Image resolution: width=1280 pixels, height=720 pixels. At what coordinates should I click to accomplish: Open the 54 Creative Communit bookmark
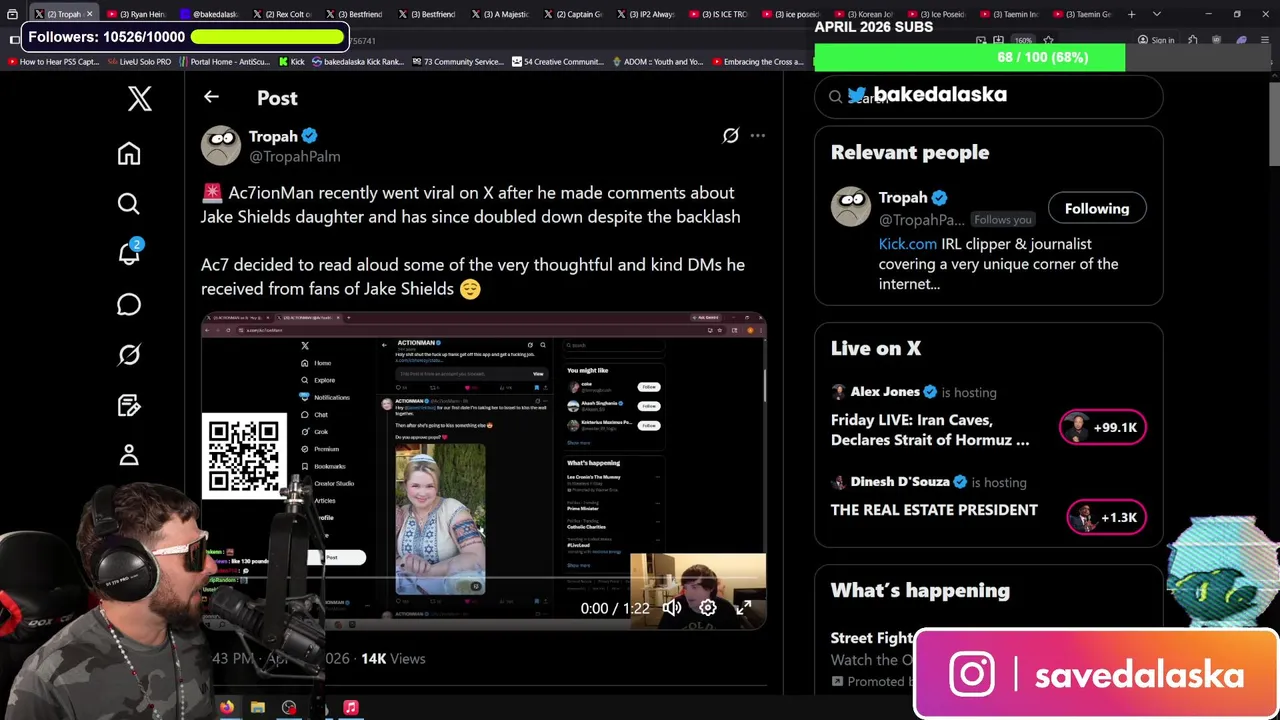(x=558, y=62)
